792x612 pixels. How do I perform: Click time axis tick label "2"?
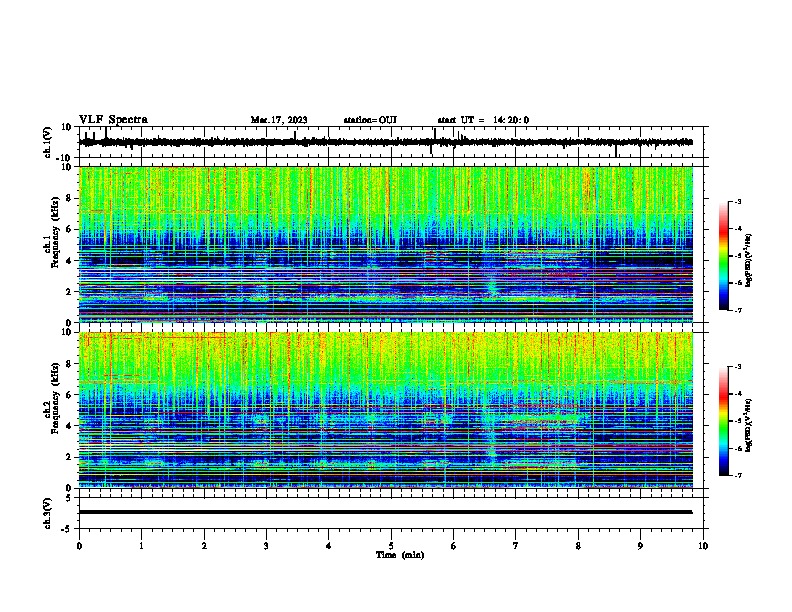pyautogui.click(x=204, y=546)
